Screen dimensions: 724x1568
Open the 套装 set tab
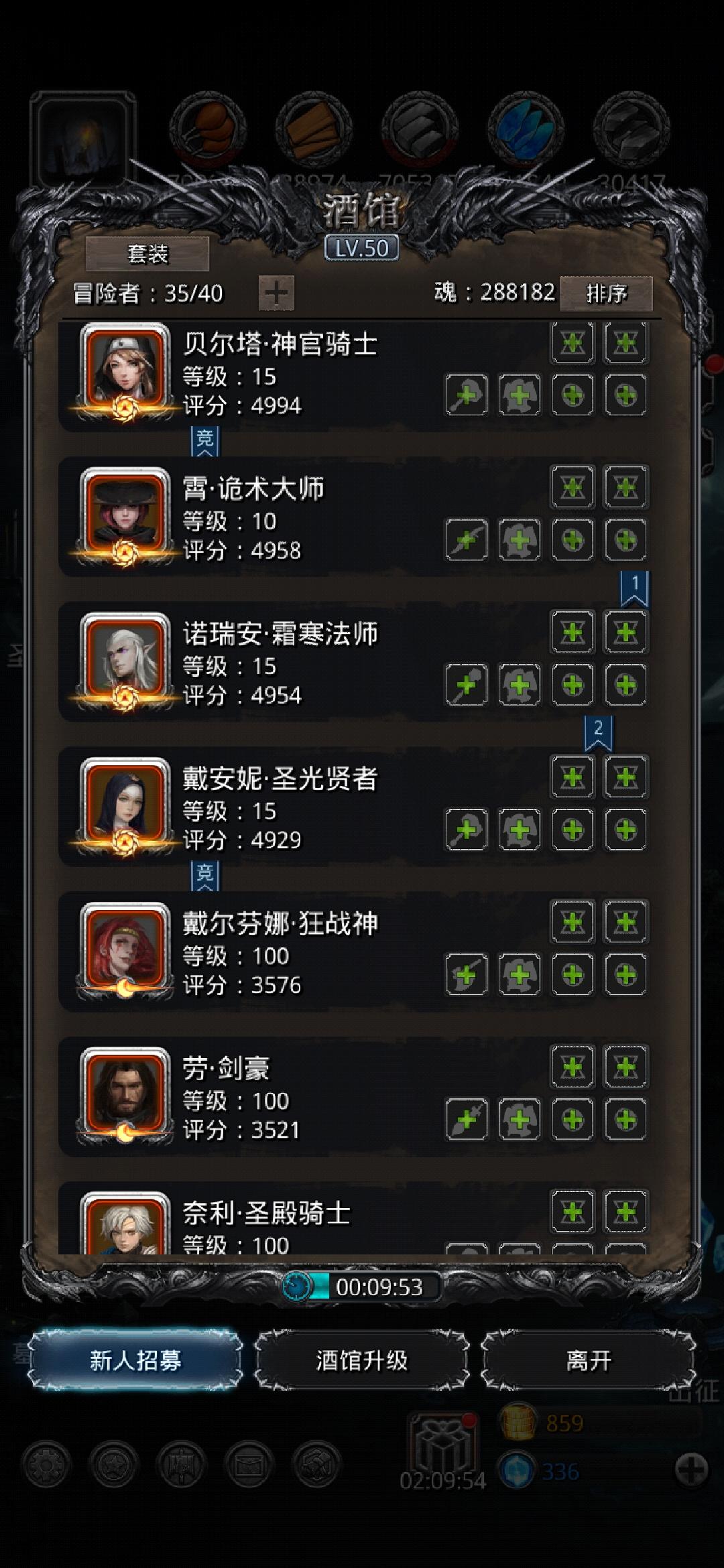coord(147,253)
